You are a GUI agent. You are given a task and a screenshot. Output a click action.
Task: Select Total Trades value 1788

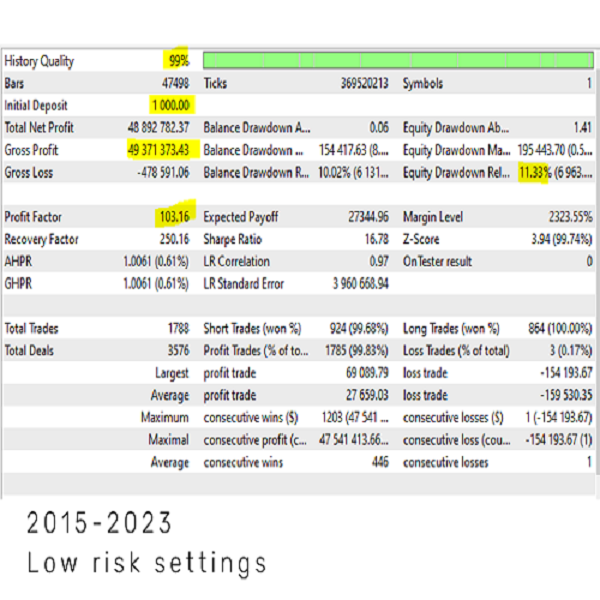pyautogui.click(x=178, y=328)
